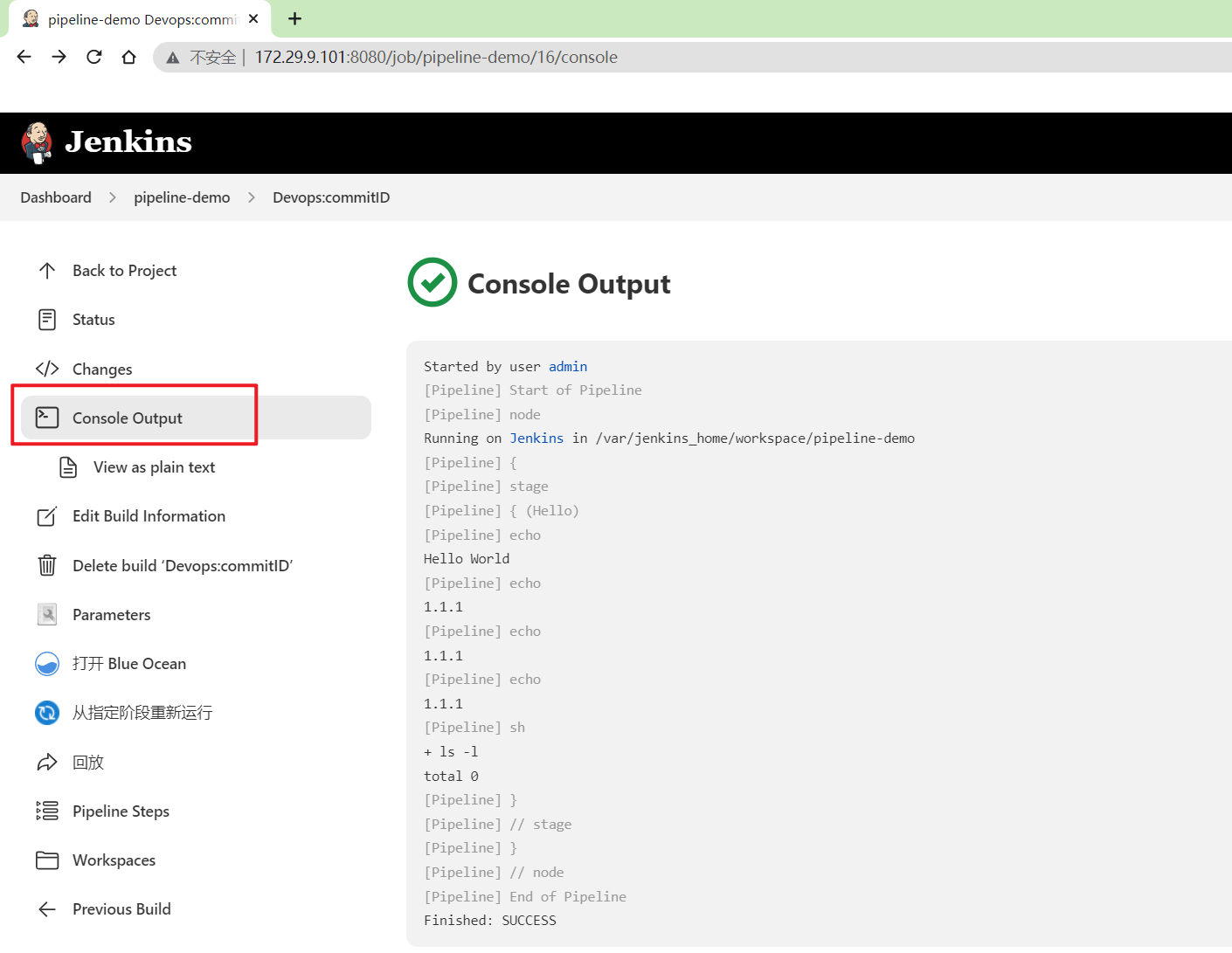Select 回放 sidebar item

pyautogui.click(x=196, y=762)
